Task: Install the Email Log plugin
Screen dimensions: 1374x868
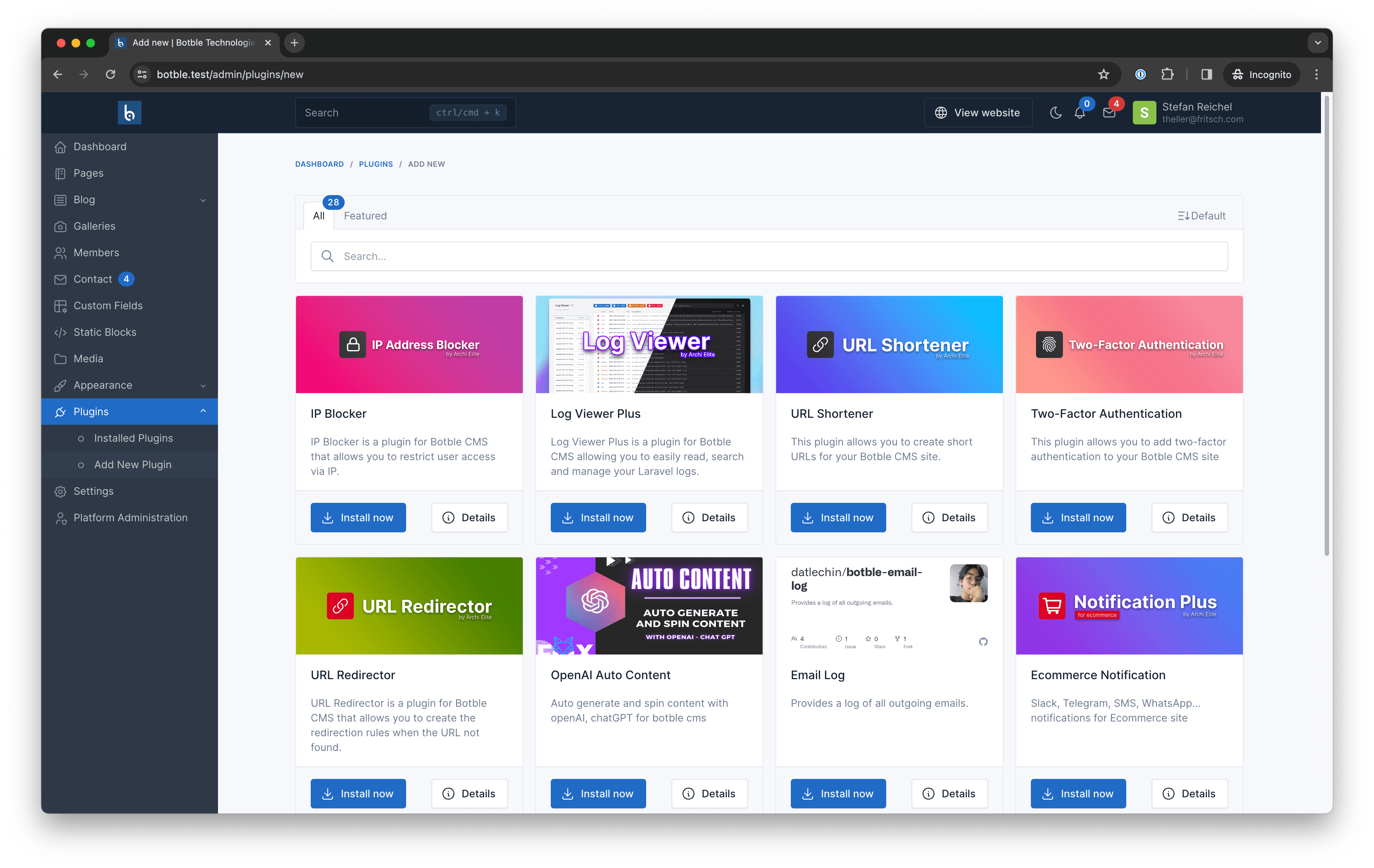Action: 838,793
